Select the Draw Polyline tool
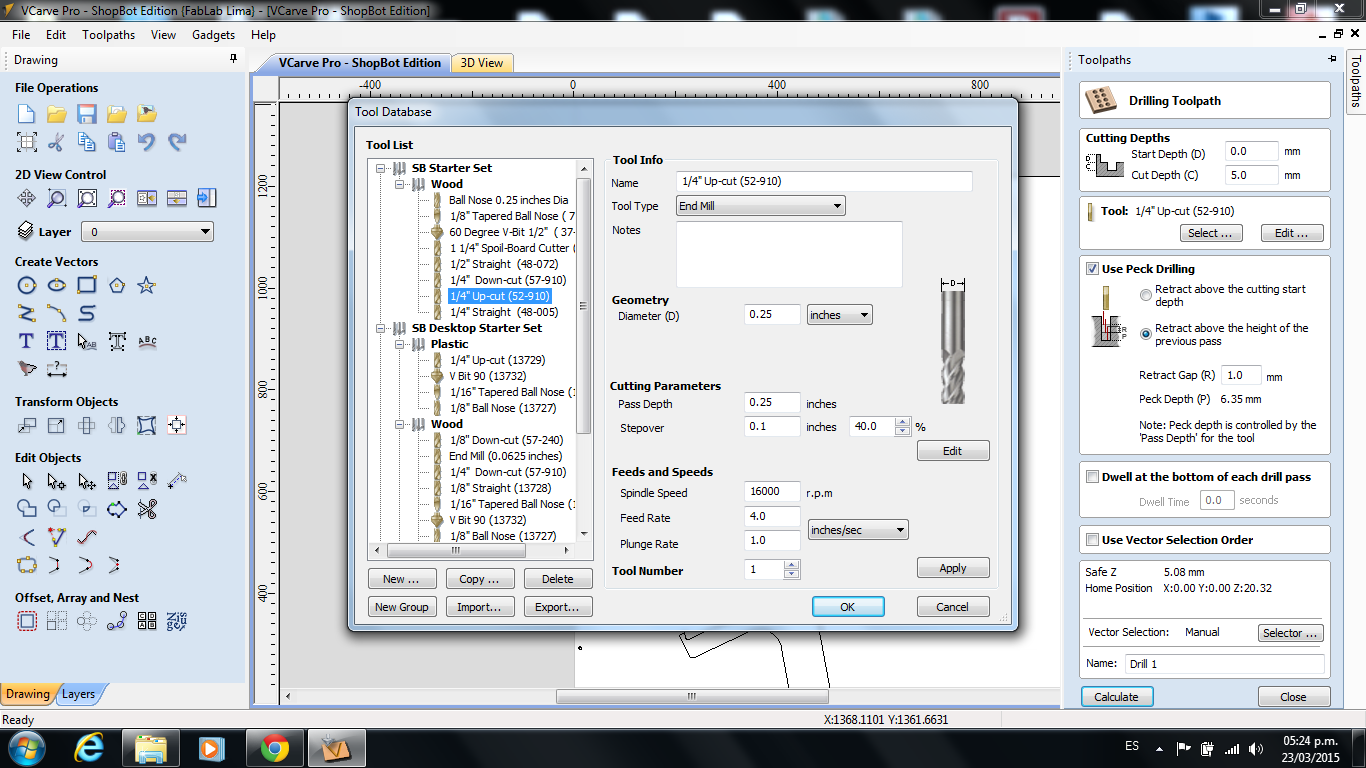Image resolution: width=1366 pixels, height=768 pixels. tap(27, 313)
